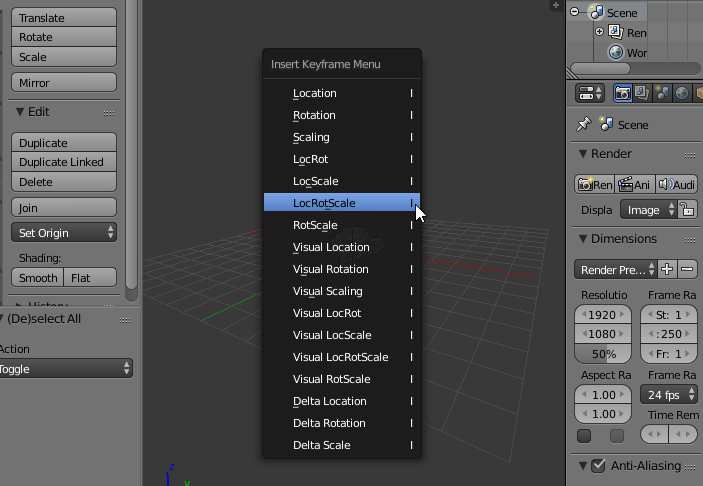Collapse the Edit panel

(20, 111)
